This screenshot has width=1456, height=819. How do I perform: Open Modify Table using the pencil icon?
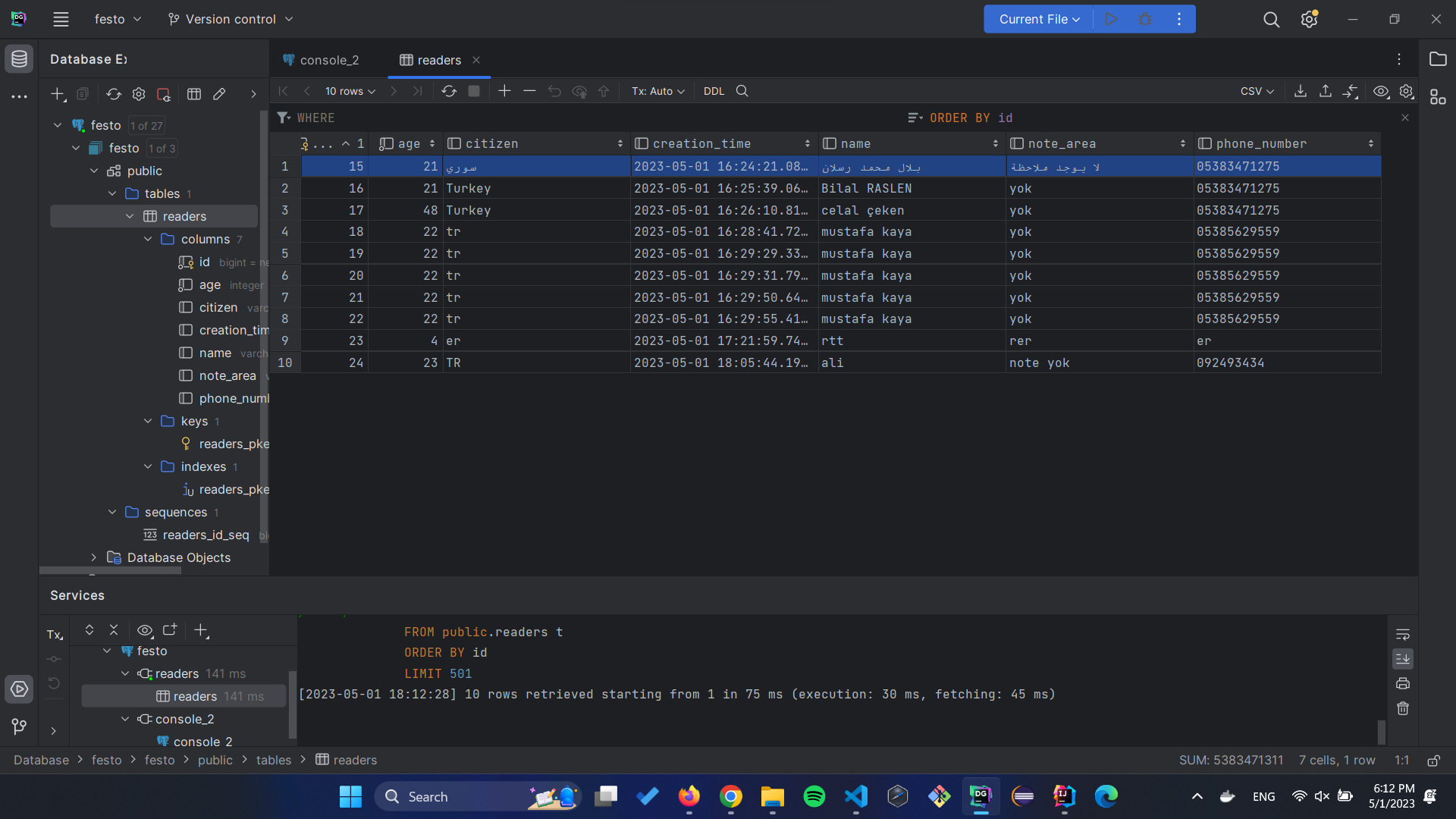[x=219, y=94]
